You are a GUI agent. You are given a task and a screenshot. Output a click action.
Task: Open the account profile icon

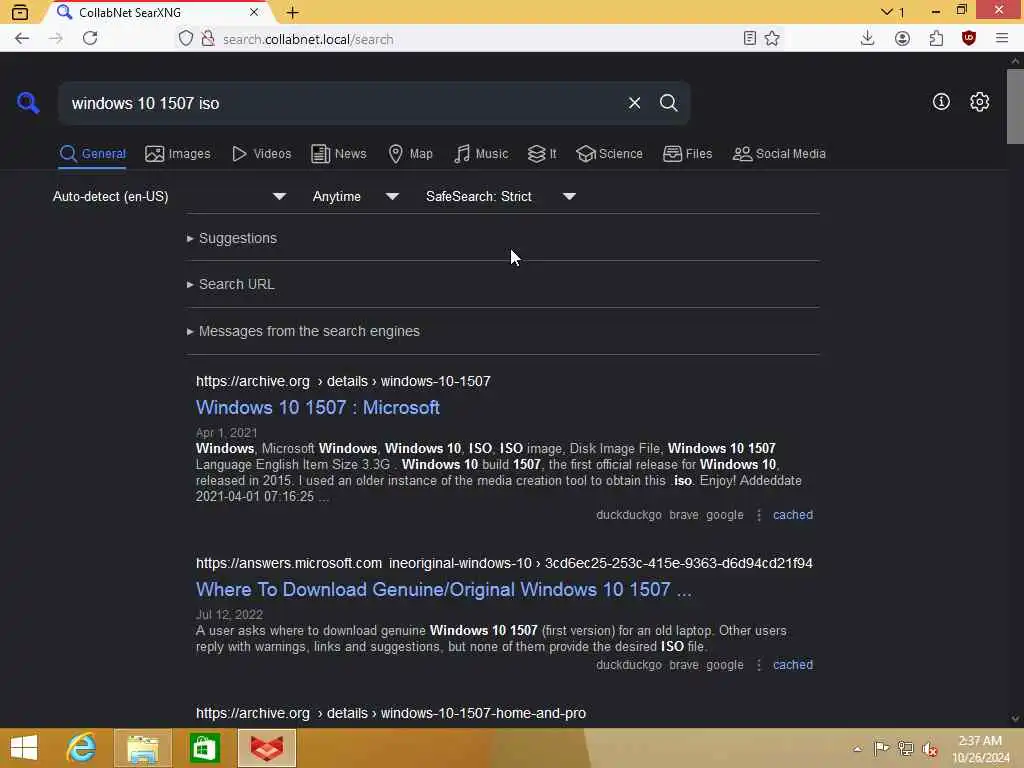coord(902,39)
